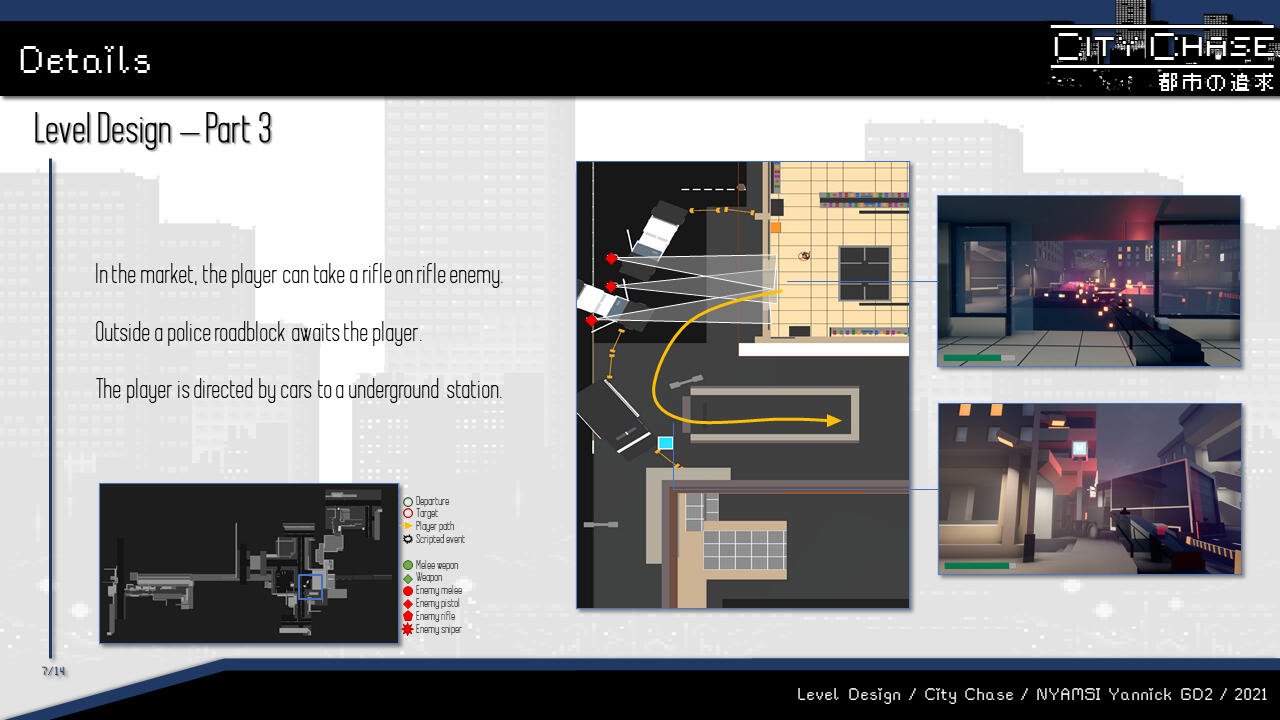1280x720 pixels.
Task: Click the Scripted event legend icon
Action: pyautogui.click(x=408, y=539)
